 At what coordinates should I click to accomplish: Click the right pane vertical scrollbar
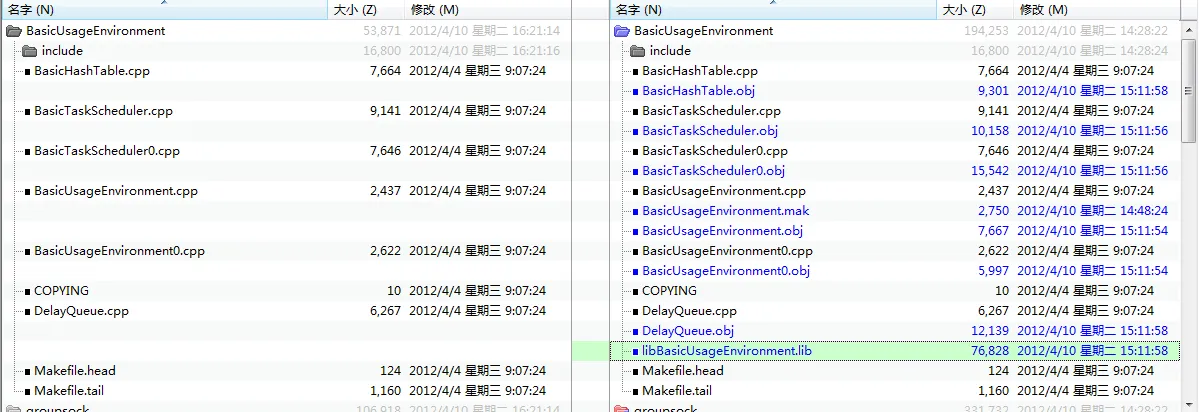coord(1190,214)
